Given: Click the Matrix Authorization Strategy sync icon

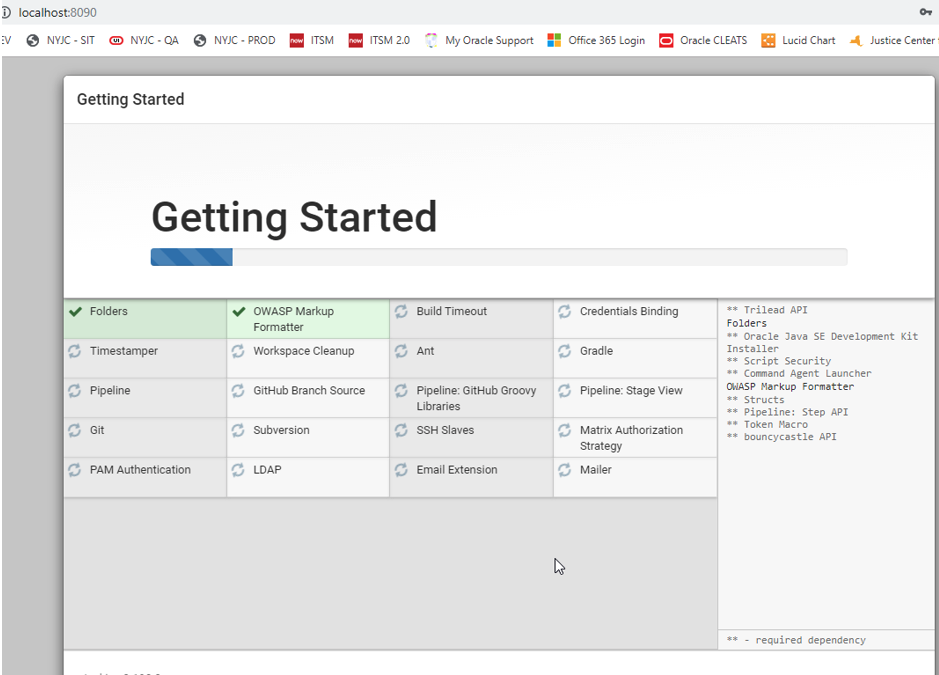Looking at the screenshot, I should [564, 430].
